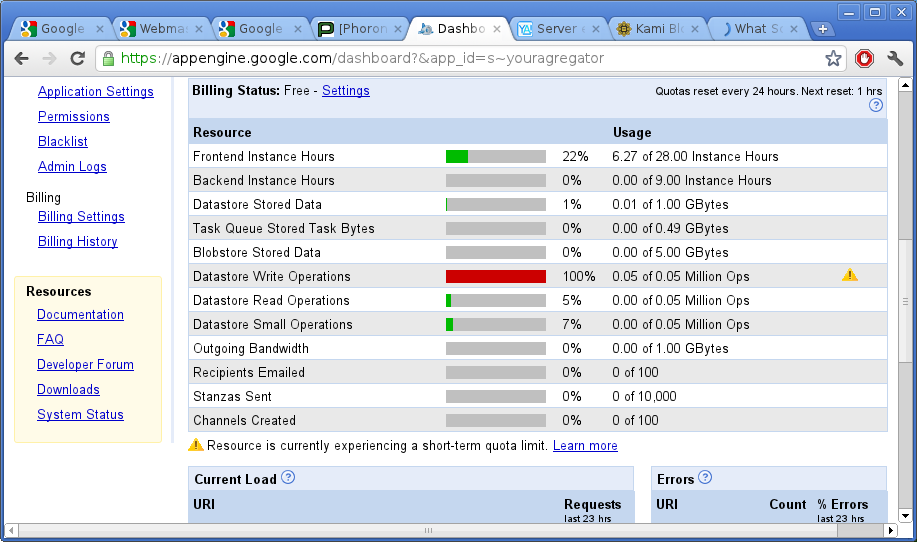This screenshot has height=542, width=917.
Task: Click Settings link beside Billing Status
Action: [346, 91]
